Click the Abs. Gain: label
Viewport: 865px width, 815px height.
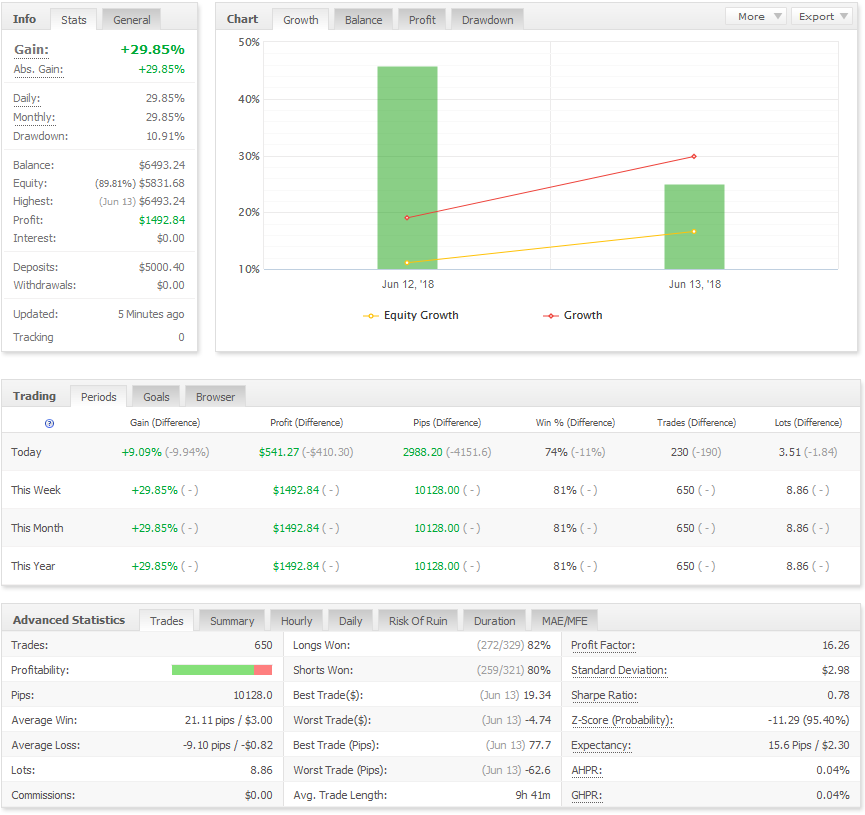coord(38,70)
